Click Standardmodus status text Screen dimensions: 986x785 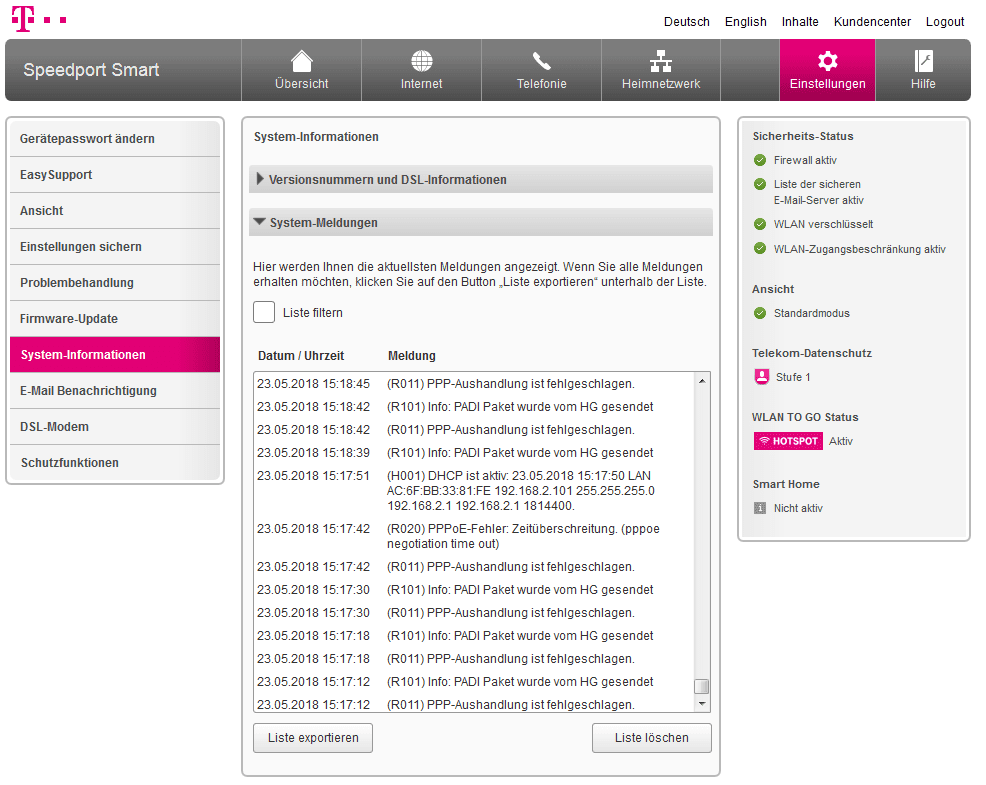(811, 313)
